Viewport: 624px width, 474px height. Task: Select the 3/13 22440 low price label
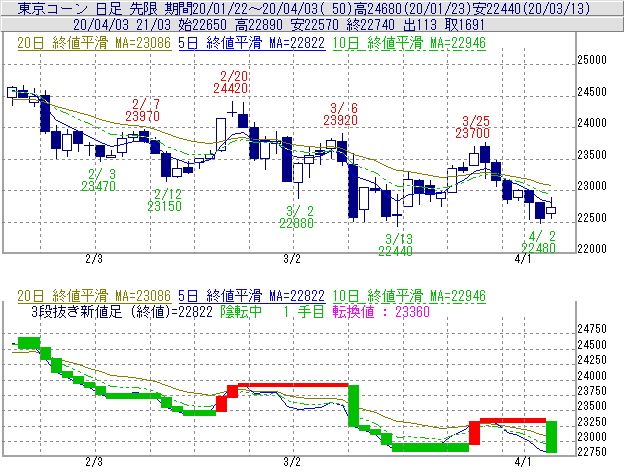pyautogui.click(x=396, y=245)
